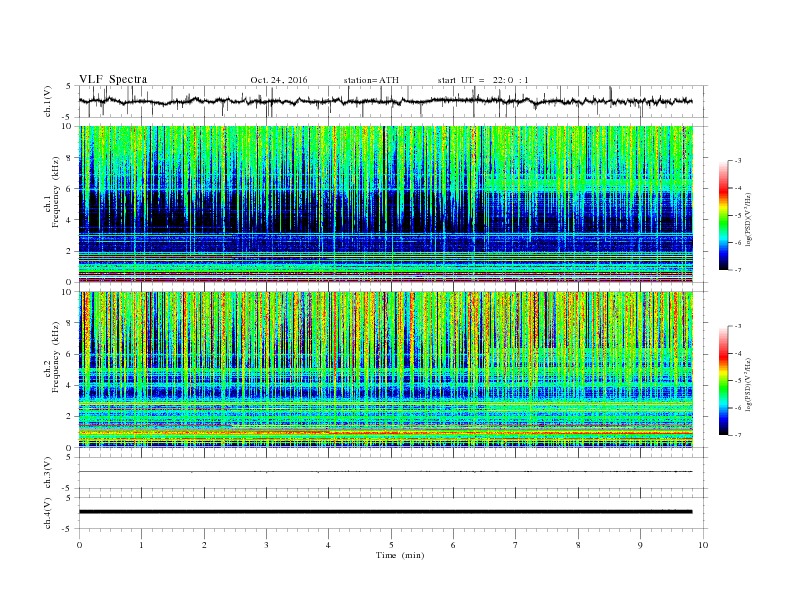The height and width of the screenshot is (612, 792).
Task: Click the 'start UT = 22:0 :1' label
Action: (x=483, y=80)
